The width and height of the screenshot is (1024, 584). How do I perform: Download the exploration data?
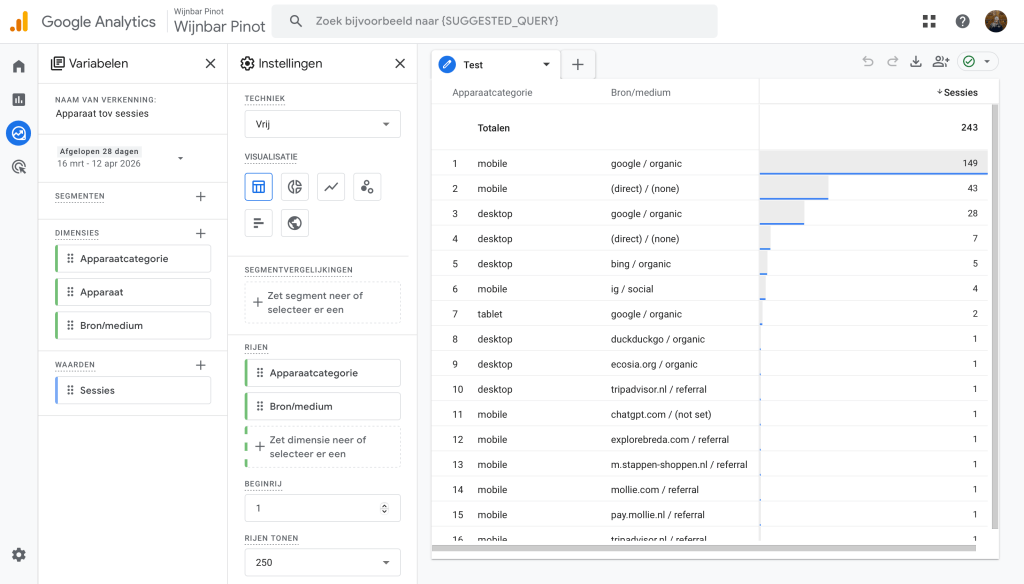[916, 61]
